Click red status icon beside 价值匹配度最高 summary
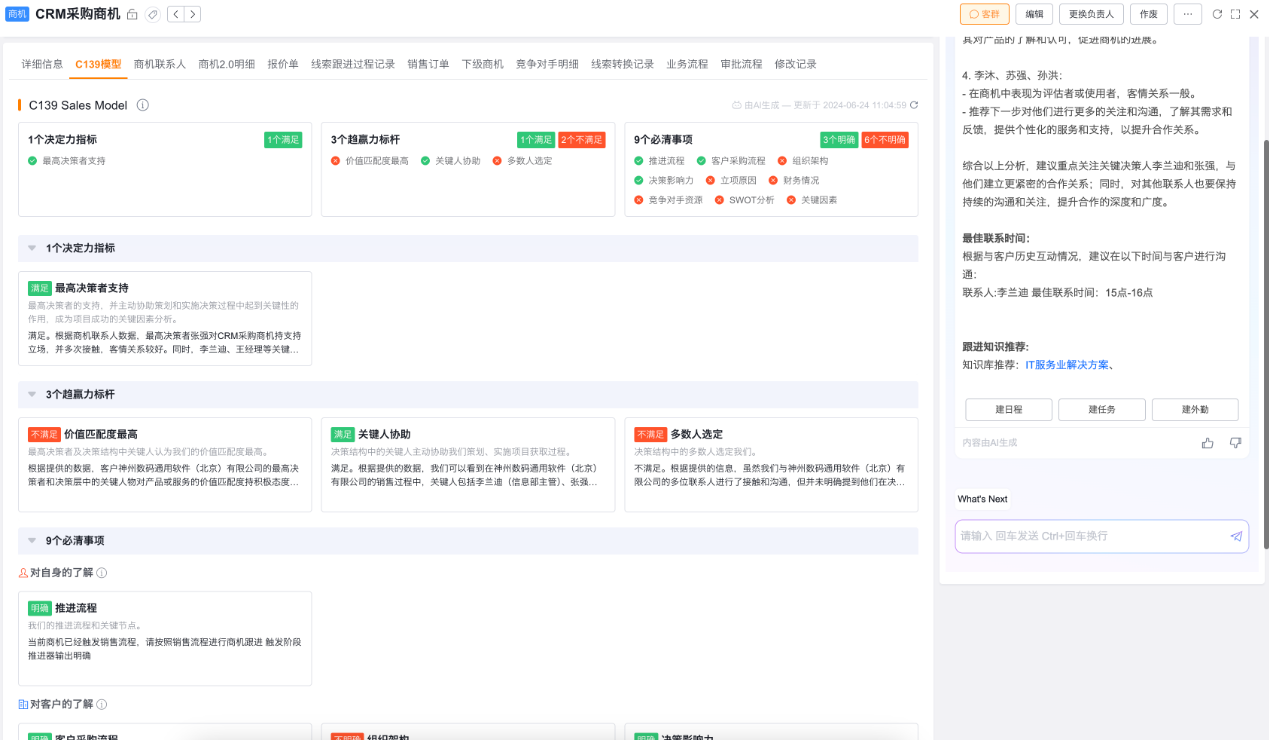Viewport: 1269px width, 740px height. click(336, 160)
